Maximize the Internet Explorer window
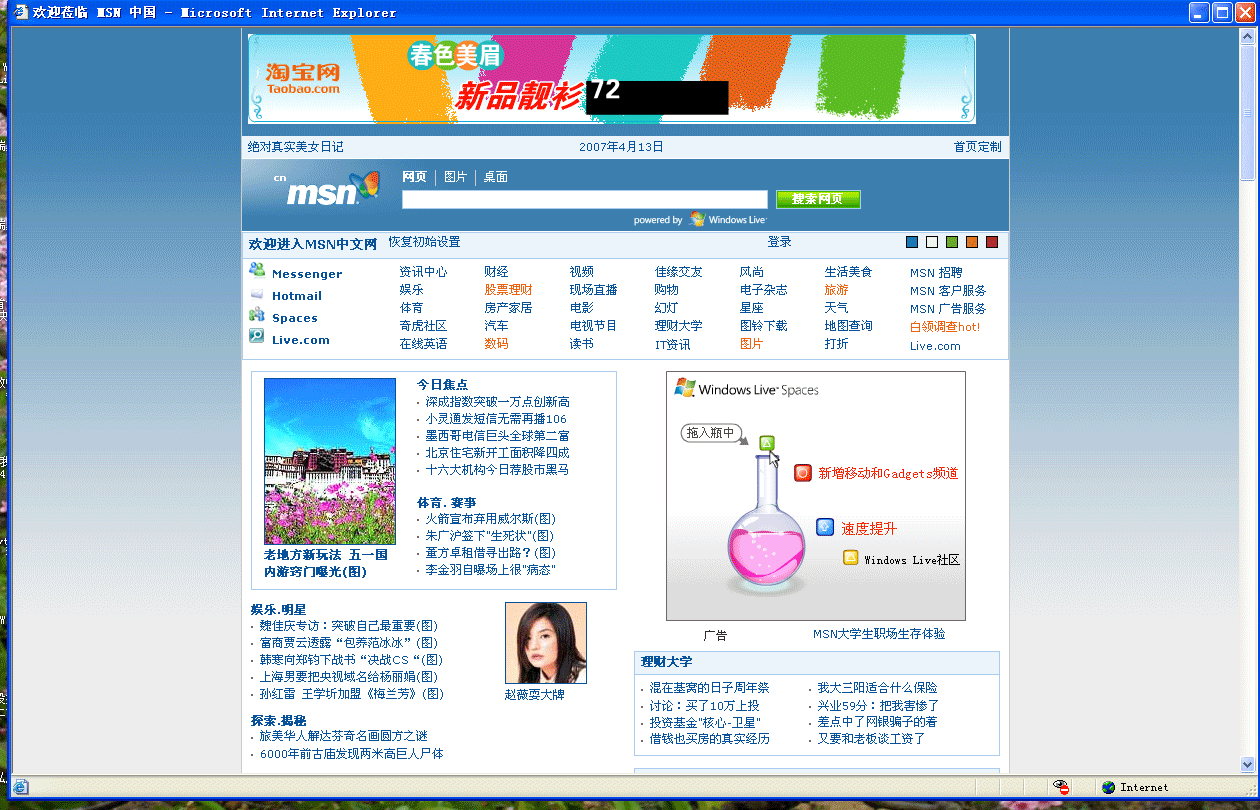Screen dimensions: 1260x810 click(x=1222, y=13)
